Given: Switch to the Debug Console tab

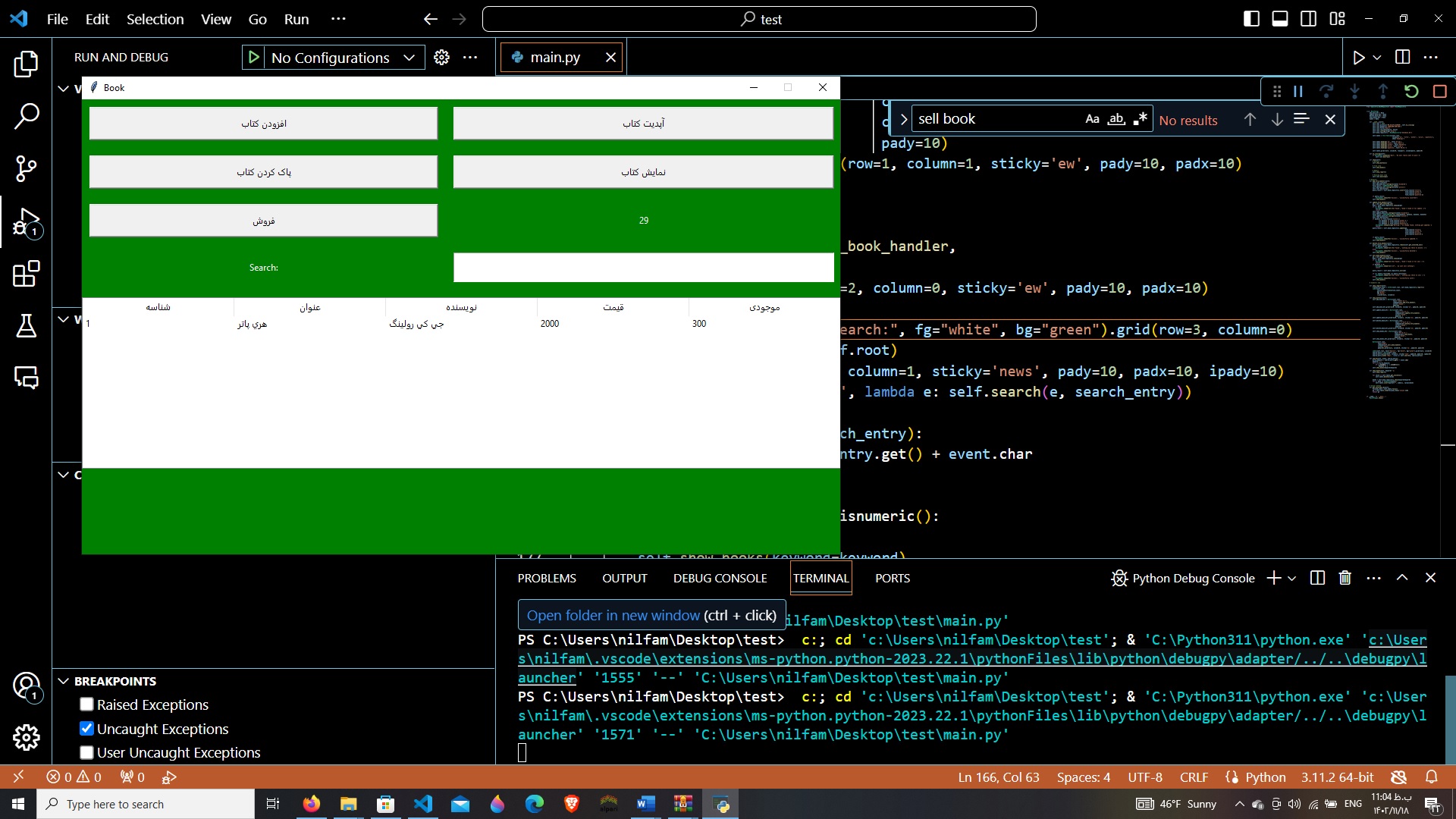Looking at the screenshot, I should click(720, 578).
